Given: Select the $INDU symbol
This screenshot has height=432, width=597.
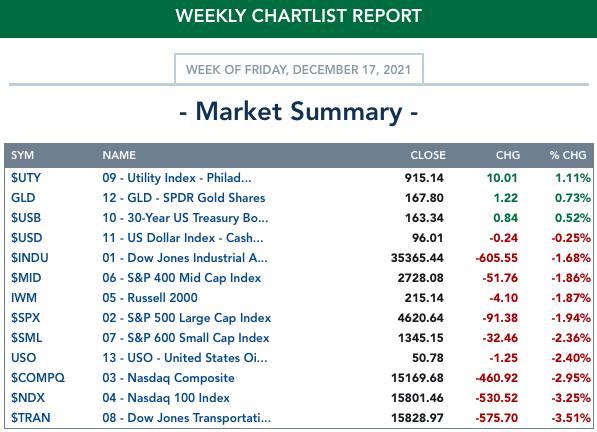Looking at the screenshot, I should (x=29, y=258).
